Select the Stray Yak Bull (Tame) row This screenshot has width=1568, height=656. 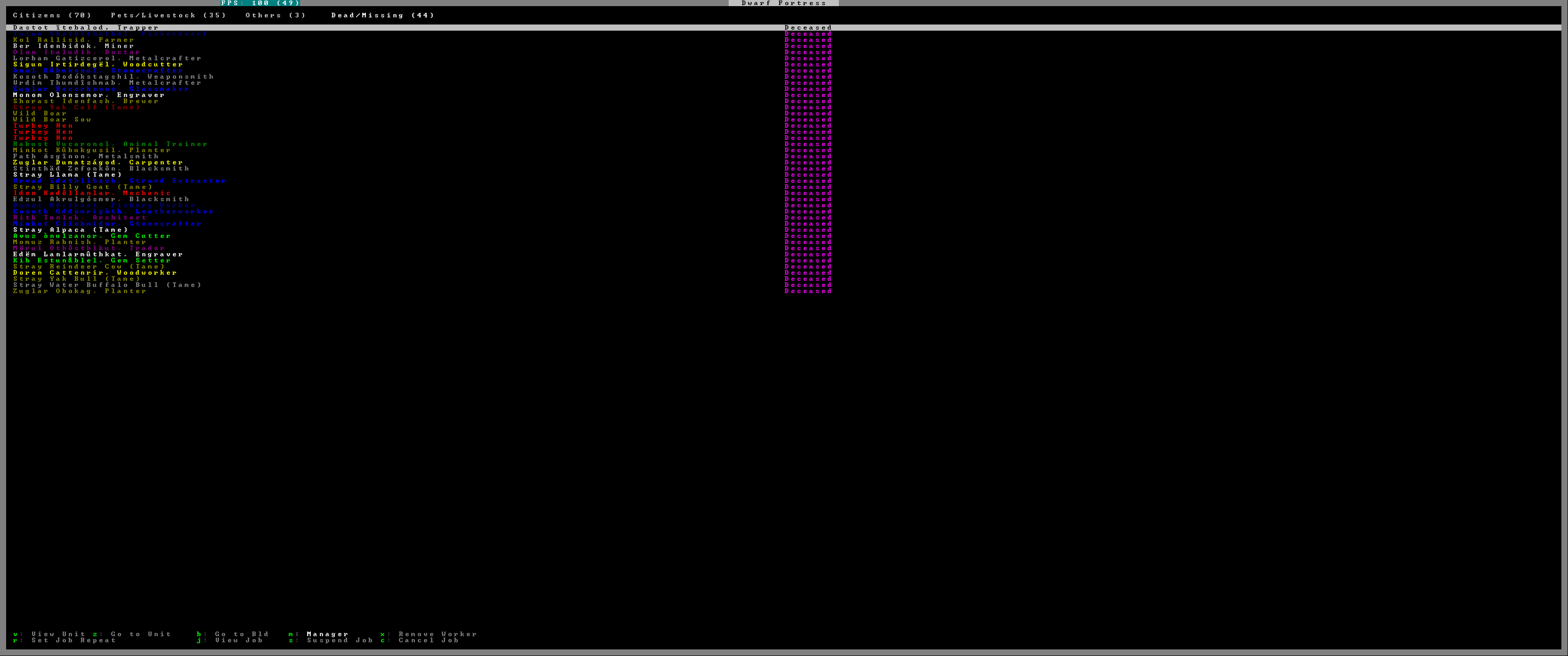pyautogui.click(x=77, y=279)
